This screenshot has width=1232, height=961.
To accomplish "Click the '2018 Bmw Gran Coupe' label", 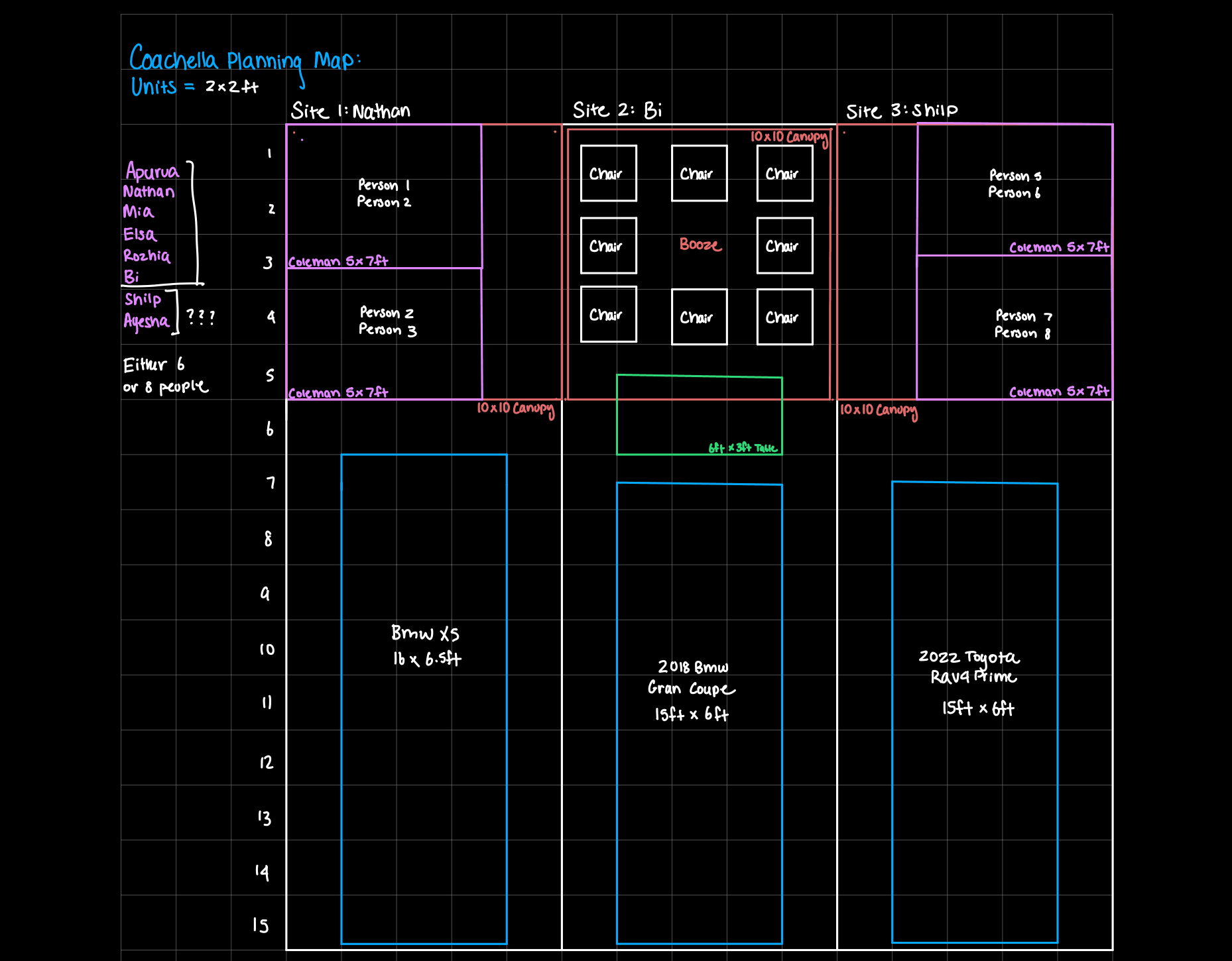I will 692,678.
